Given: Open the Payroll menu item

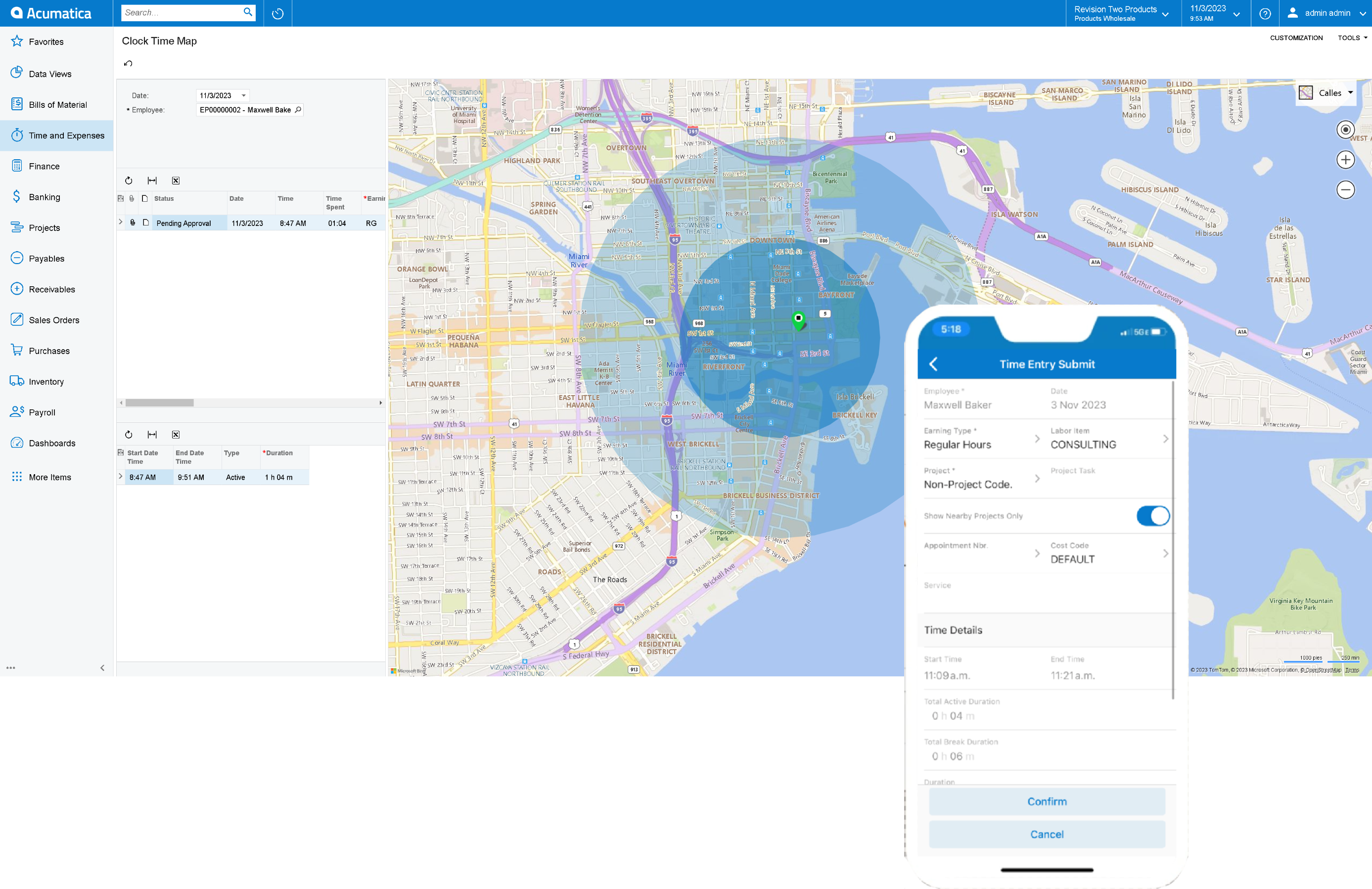Looking at the screenshot, I should (x=42, y=412).
